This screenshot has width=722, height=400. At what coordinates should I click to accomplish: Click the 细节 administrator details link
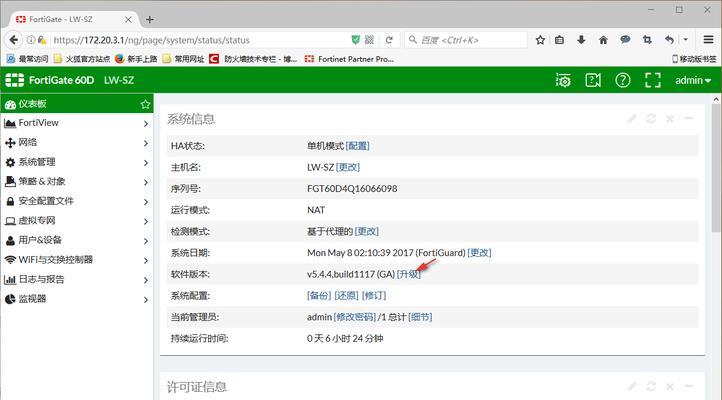coord(420,317)
